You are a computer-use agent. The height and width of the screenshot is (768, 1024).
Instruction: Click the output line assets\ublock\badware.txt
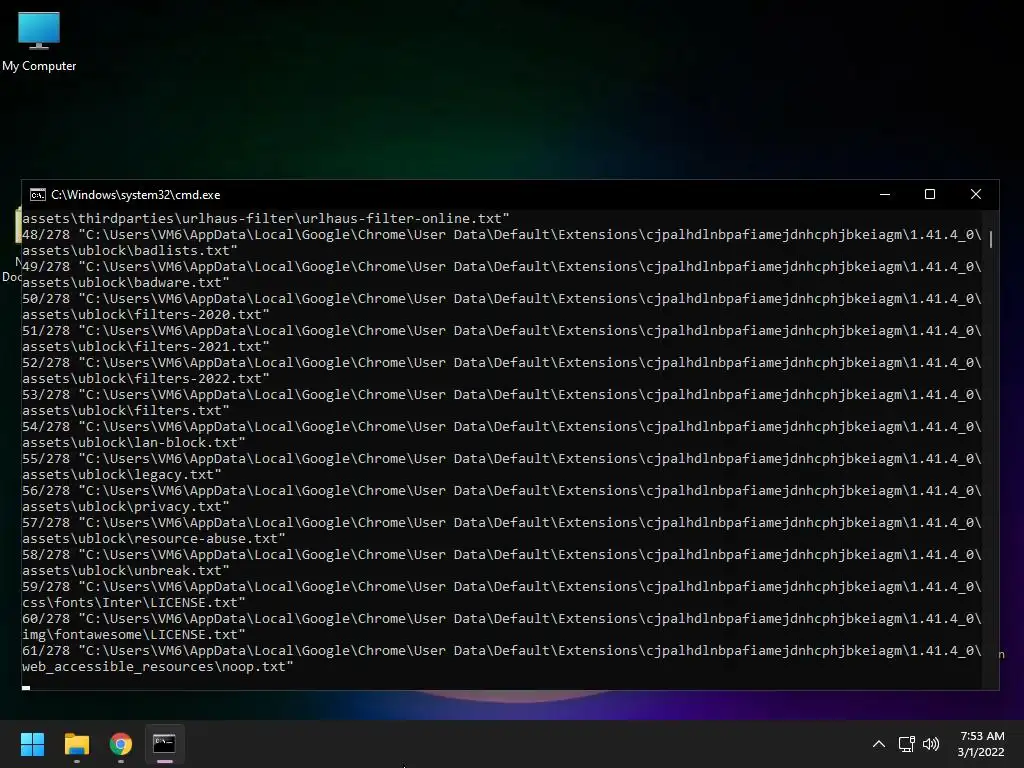tap(126, 282)
